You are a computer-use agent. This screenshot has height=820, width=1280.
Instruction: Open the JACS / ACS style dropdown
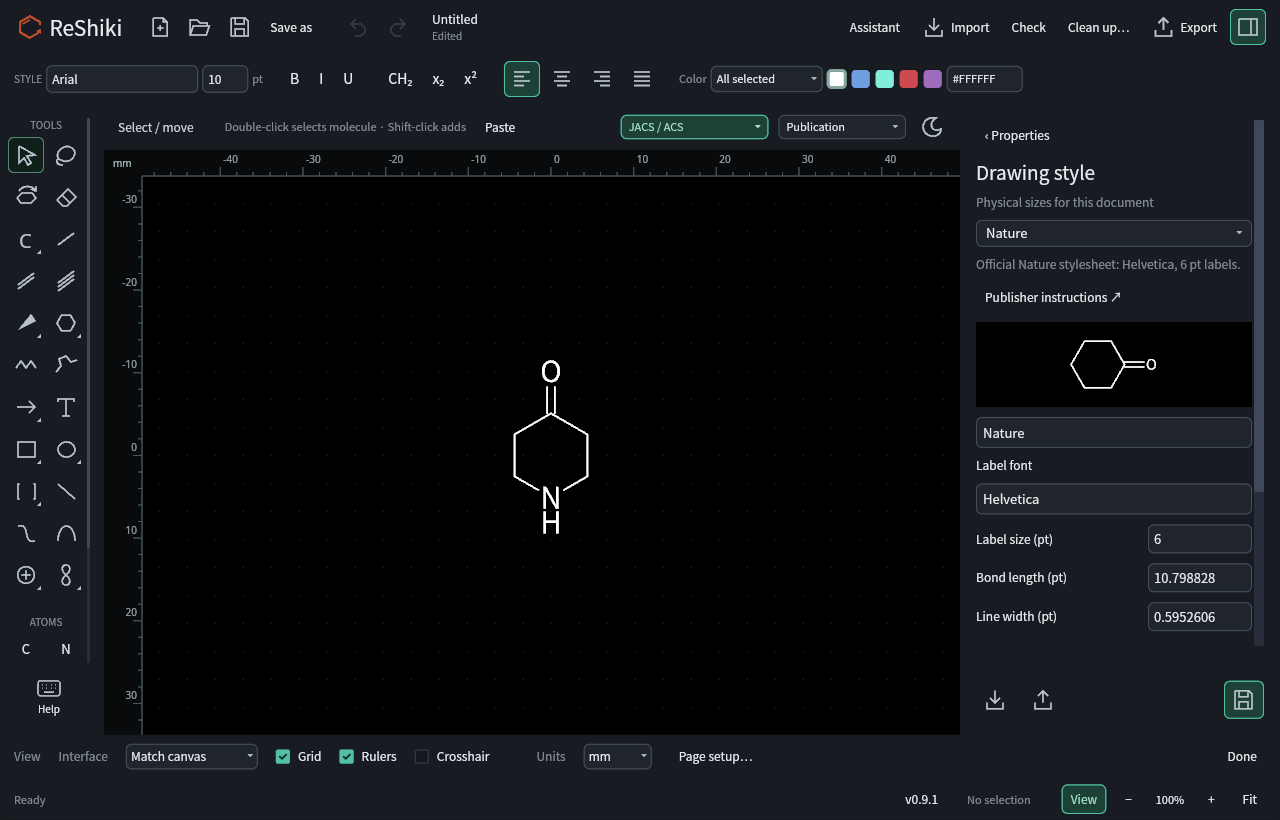click(x=695, y=127)
